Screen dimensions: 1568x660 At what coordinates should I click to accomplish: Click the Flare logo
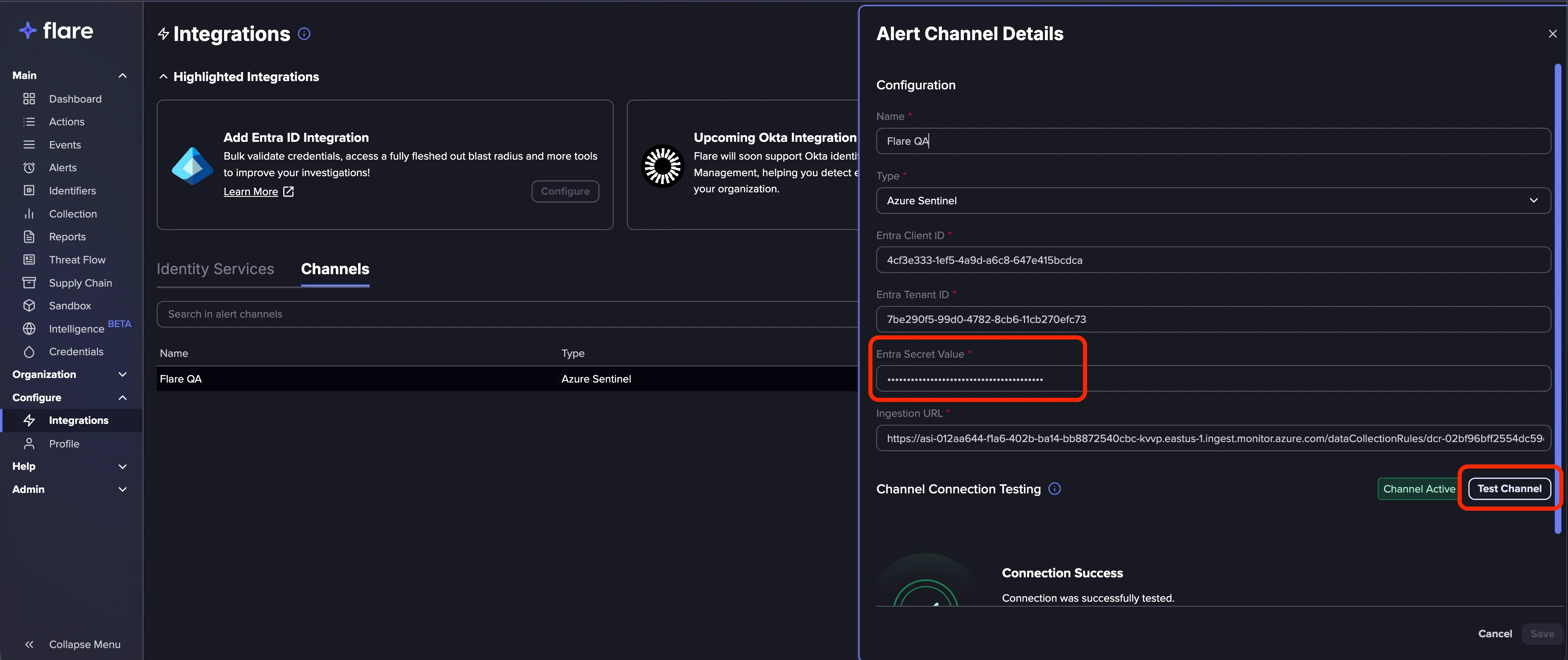tap(56, 31)
